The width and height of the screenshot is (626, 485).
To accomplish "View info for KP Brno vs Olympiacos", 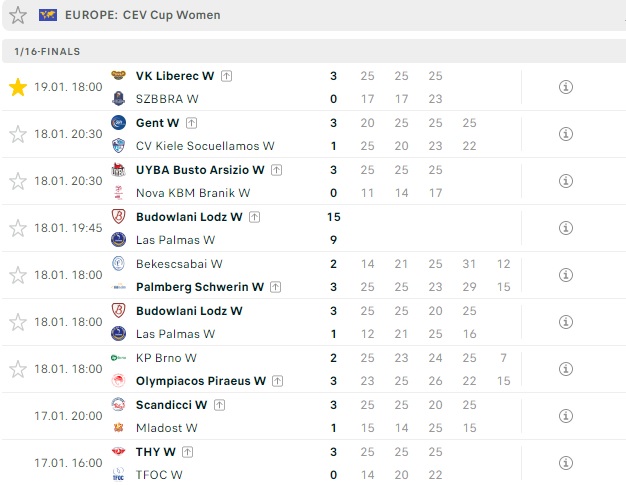I will click(566, 369).
